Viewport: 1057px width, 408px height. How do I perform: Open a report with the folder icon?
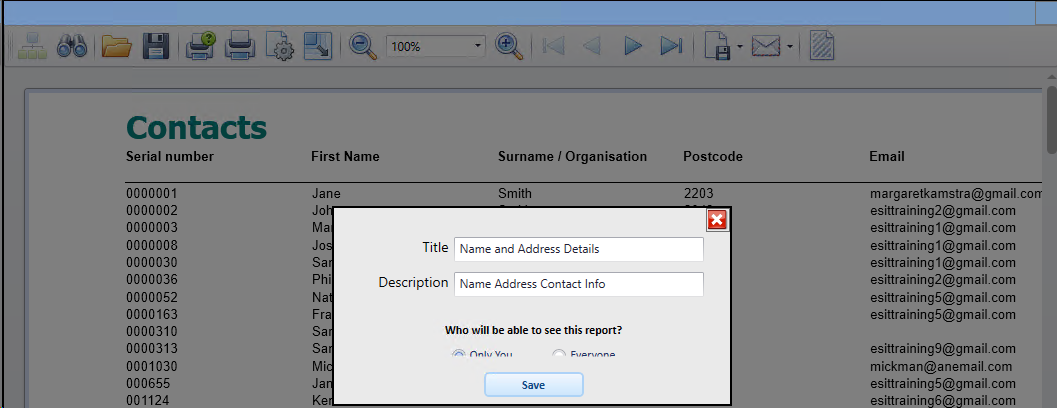tap(117, 46)
